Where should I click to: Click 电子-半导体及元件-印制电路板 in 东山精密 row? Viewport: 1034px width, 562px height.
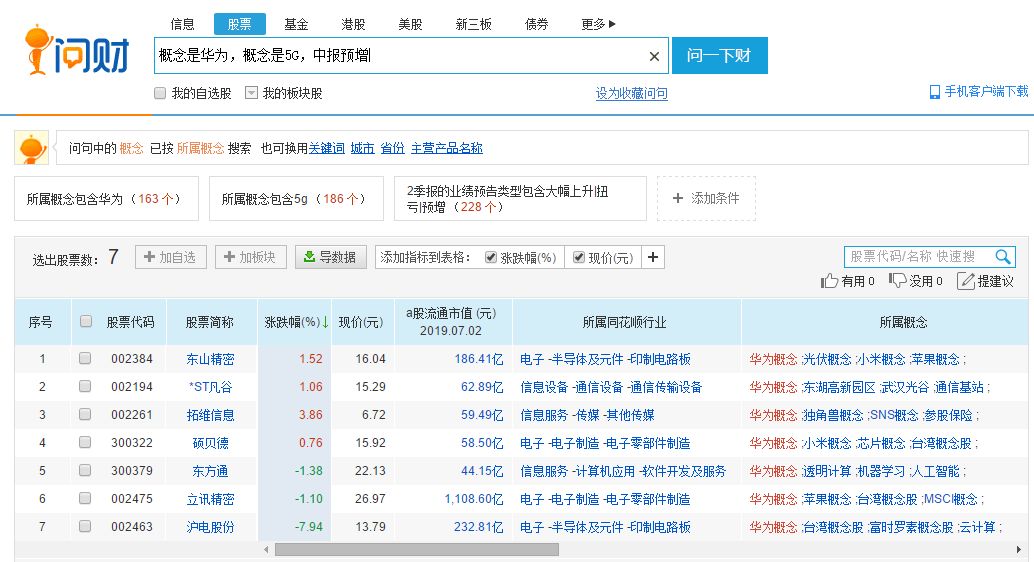coord(605,359)
